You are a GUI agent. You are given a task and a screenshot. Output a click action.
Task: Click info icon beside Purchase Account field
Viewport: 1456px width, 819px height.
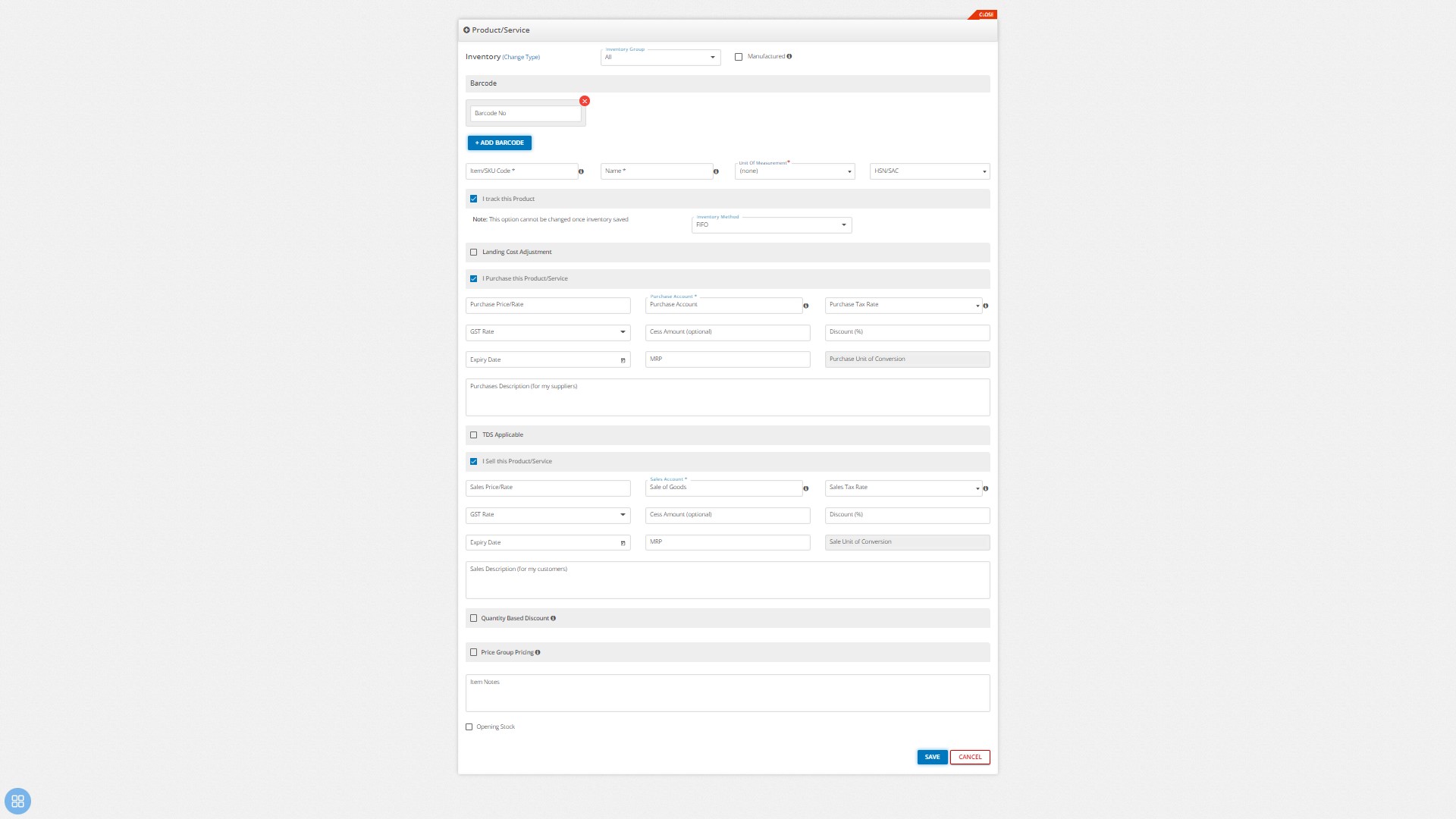click(x=806, y=306)
